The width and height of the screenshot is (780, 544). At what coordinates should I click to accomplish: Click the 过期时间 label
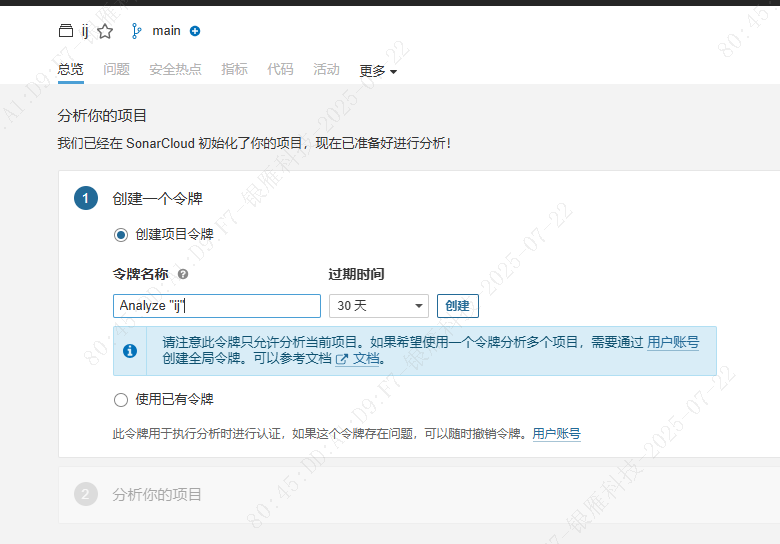[x=356, y=274]
